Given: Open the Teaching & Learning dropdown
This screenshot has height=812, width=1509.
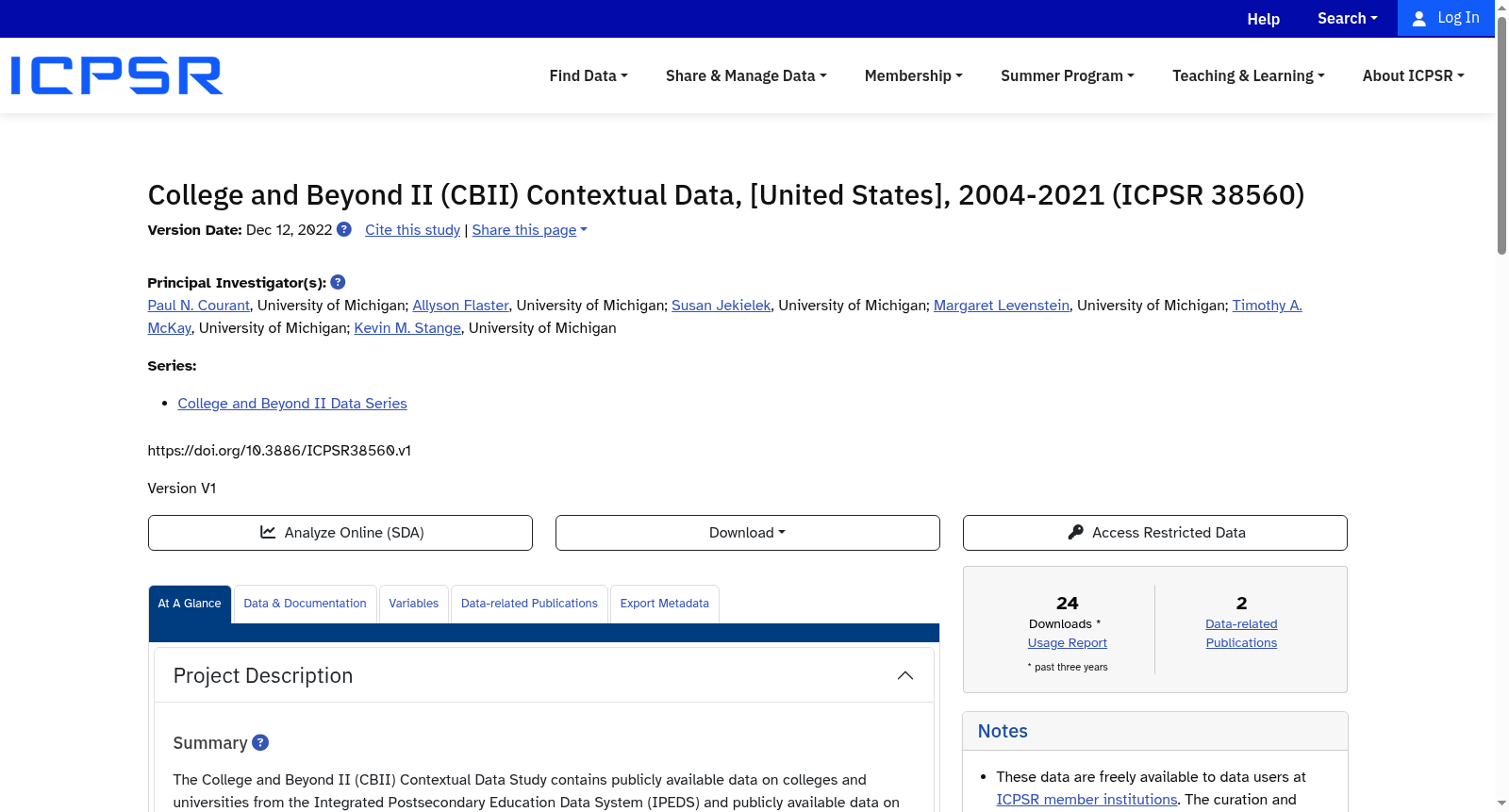Looking at the screenshot, I should click(1249, 75).
